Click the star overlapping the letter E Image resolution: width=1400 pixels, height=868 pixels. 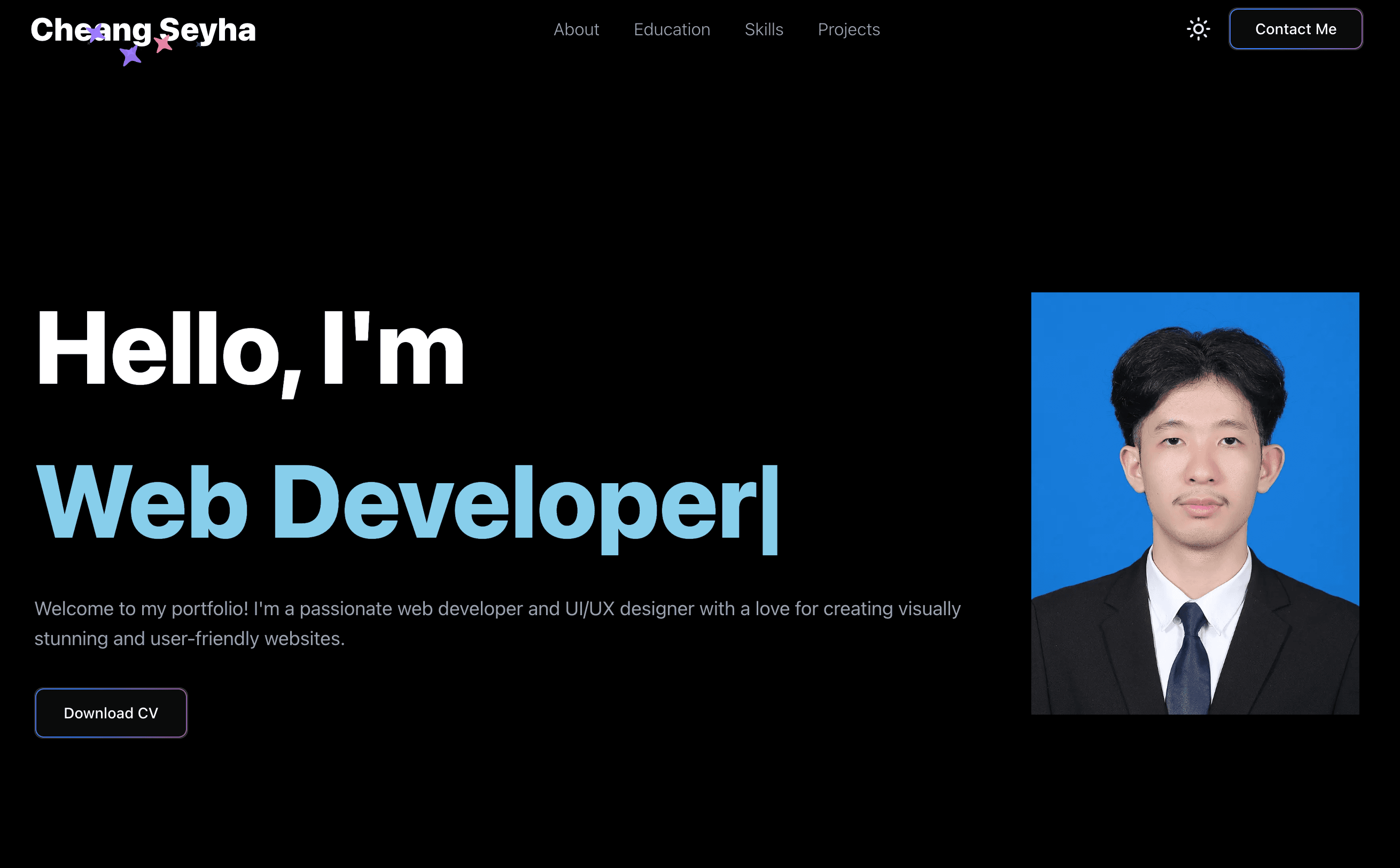pyautogui.click(x=96, y=34)
